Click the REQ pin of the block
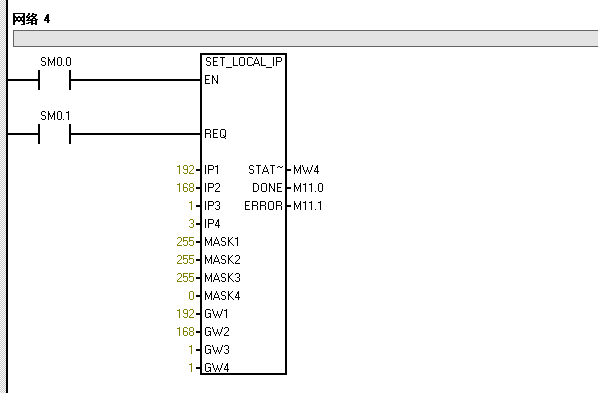Image resolution: width=598 pixels, height=393 pixels. click(215, 134)
